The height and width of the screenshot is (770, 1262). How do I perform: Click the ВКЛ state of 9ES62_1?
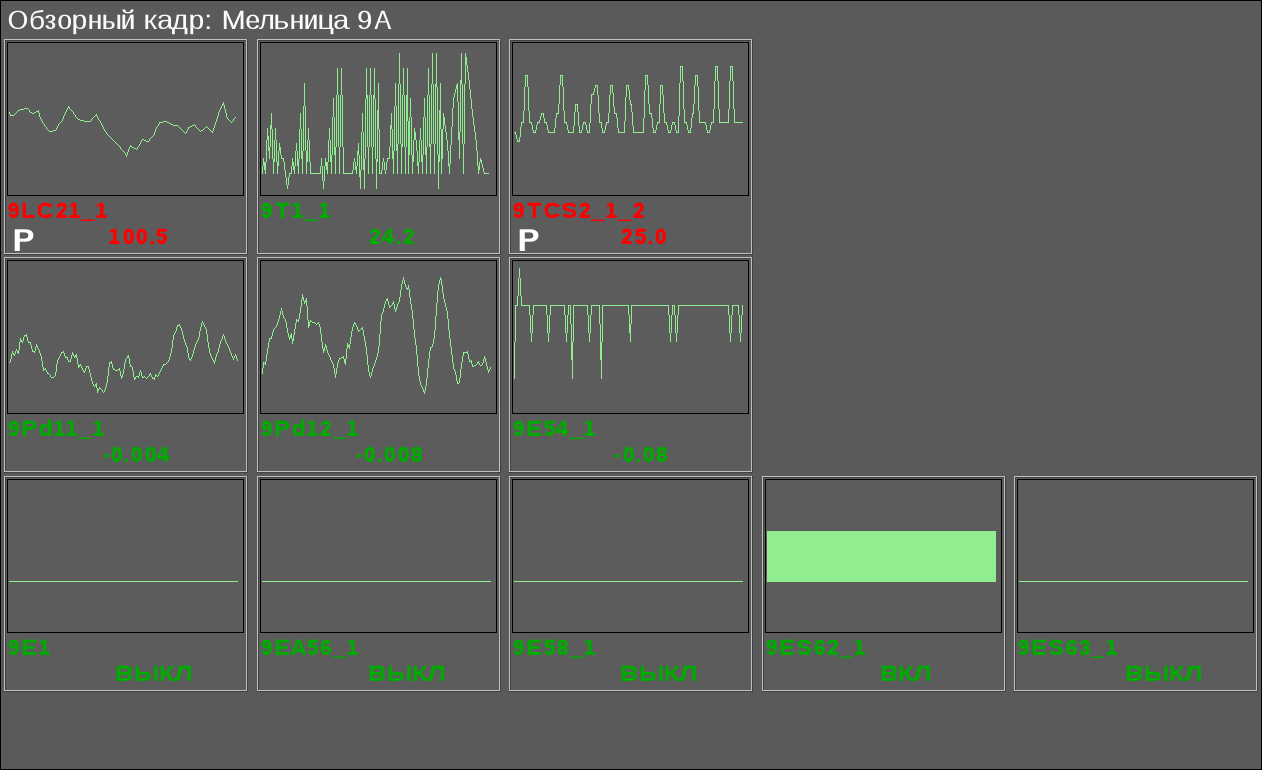[x=906, y=674]
